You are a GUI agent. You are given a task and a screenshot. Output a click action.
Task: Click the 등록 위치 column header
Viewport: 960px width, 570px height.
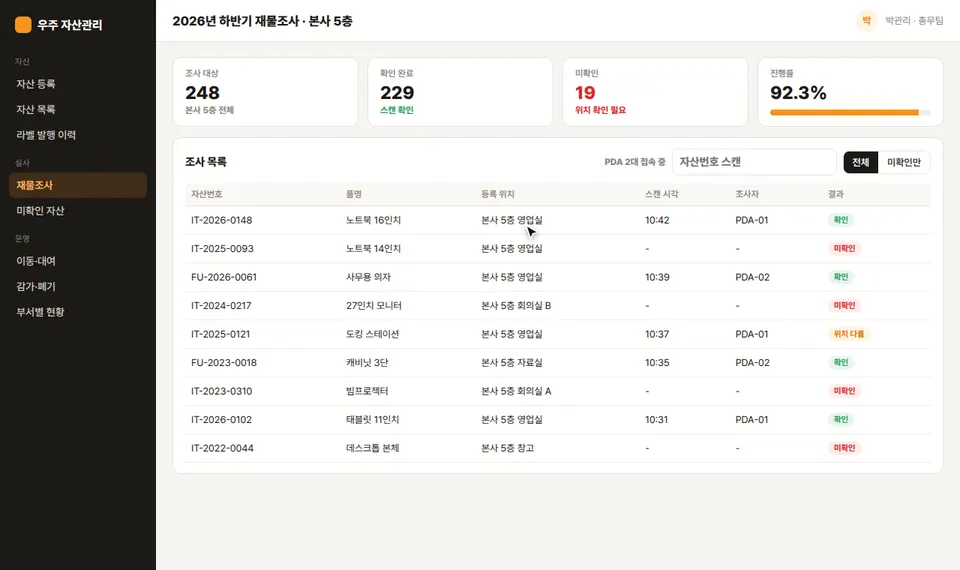[497, 194]
